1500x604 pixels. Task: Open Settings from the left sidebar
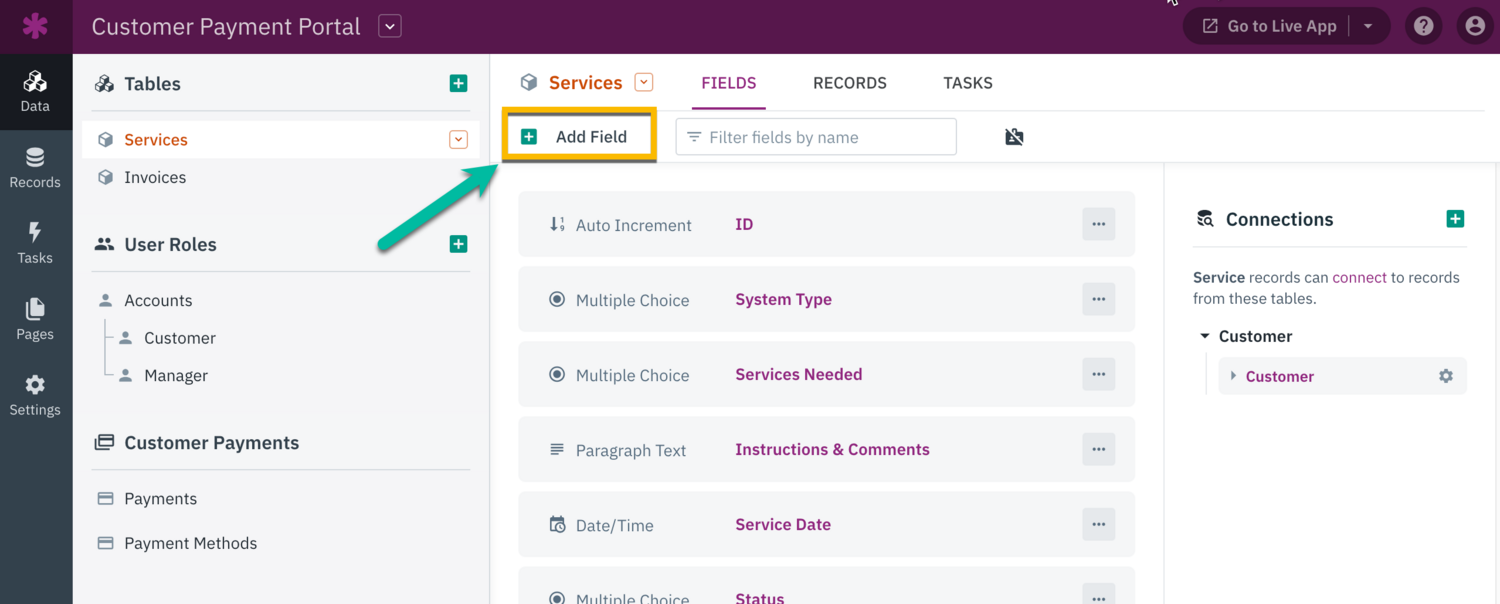35,395
